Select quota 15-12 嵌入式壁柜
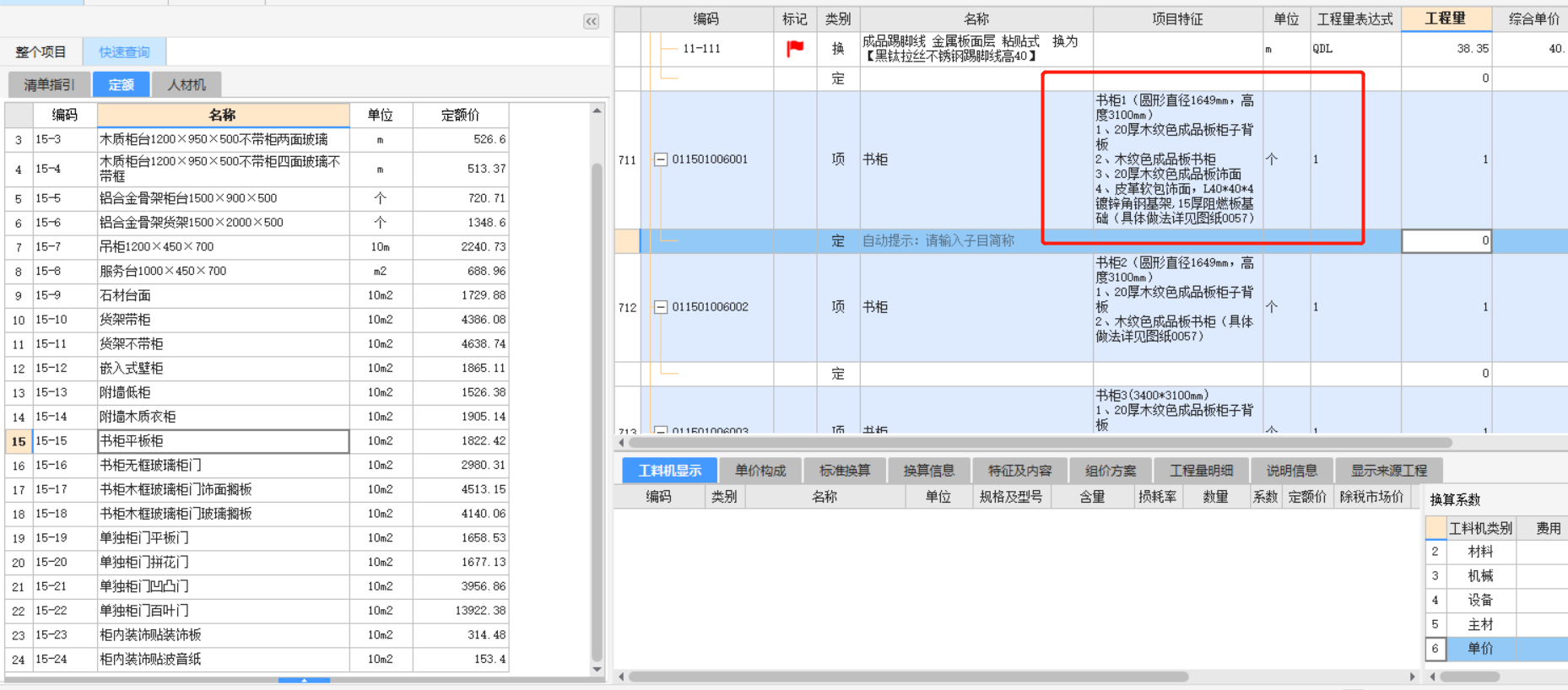1568x690 pixels. 224,369
